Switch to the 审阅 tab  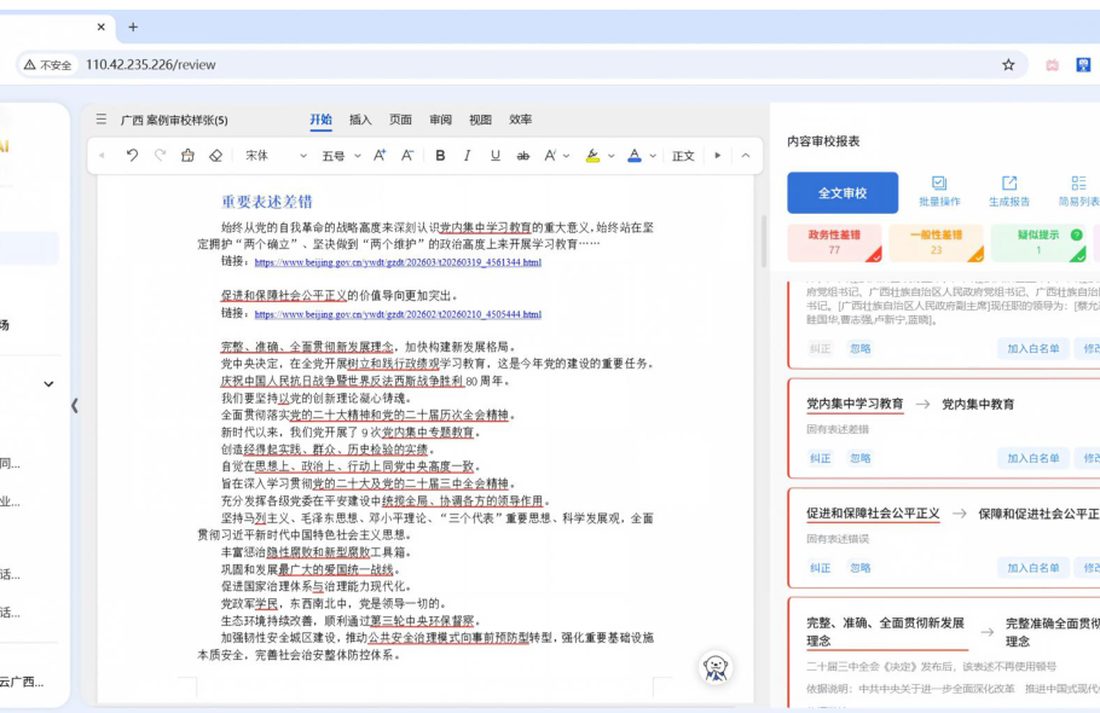click(x=441, y=119)
